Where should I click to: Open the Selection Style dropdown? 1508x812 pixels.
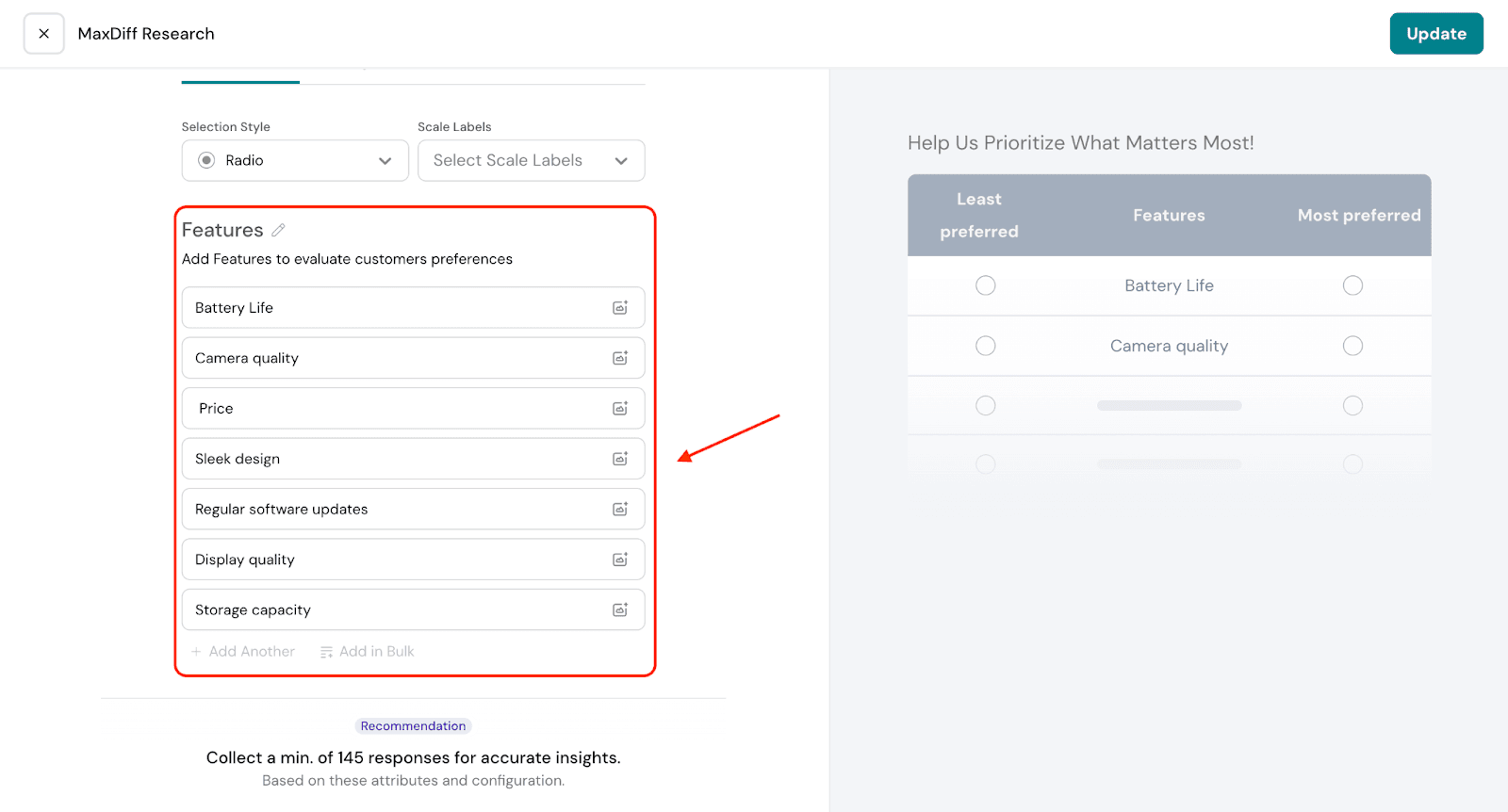pyautogui.click(x=295, y=161)
